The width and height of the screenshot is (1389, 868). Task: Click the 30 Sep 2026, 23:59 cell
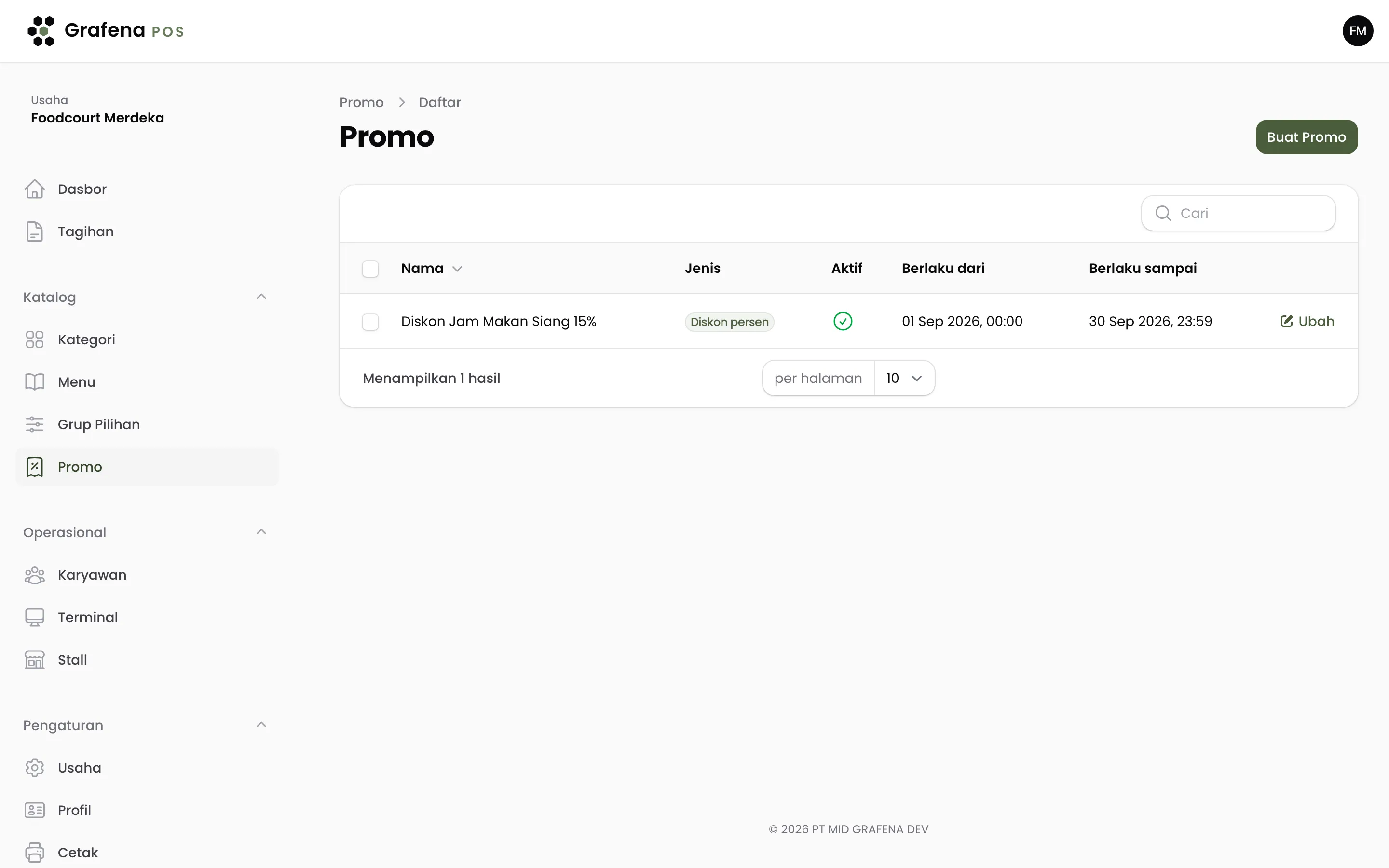1150,321
